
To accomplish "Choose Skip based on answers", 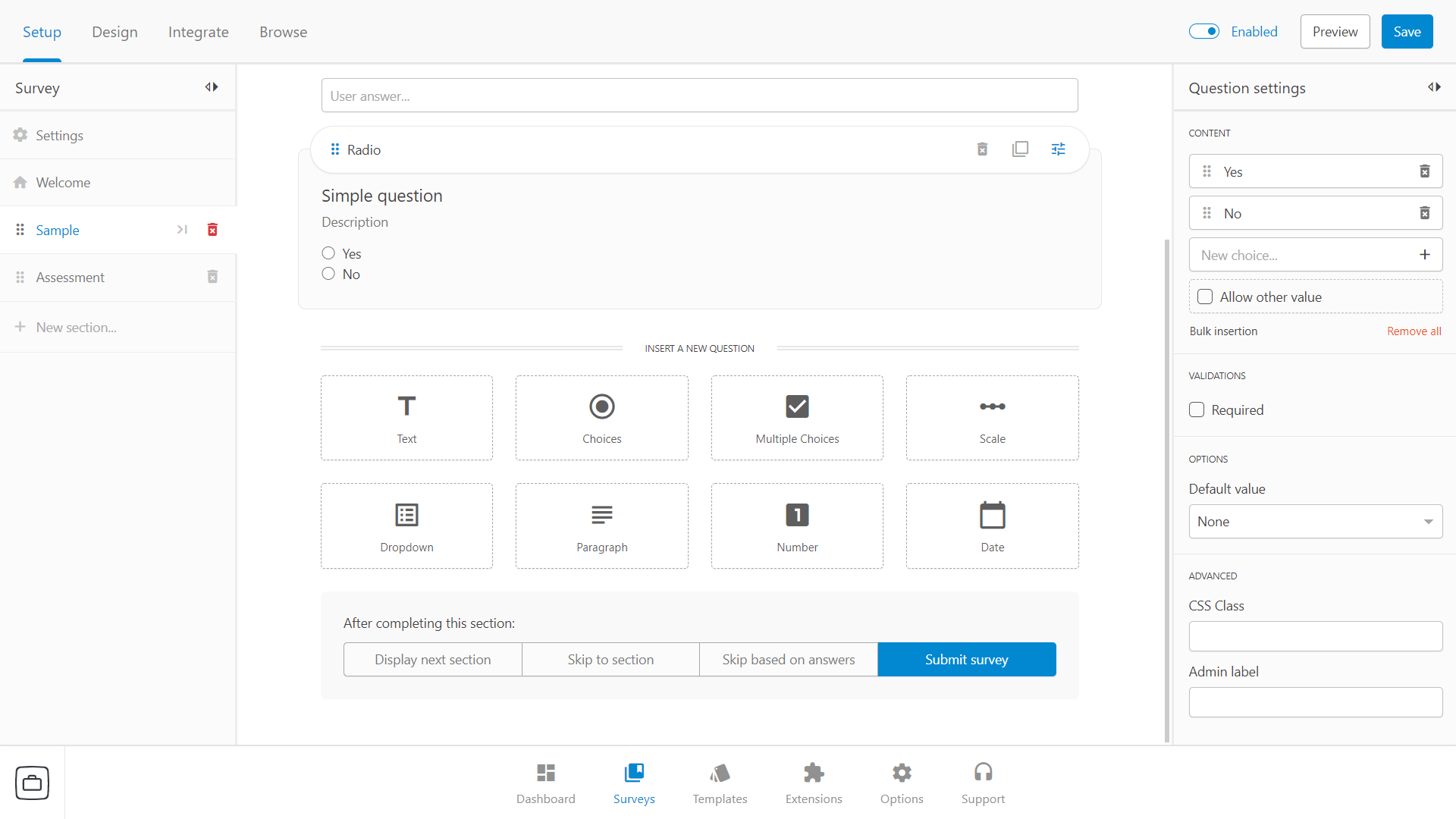I will coord(789,659).
